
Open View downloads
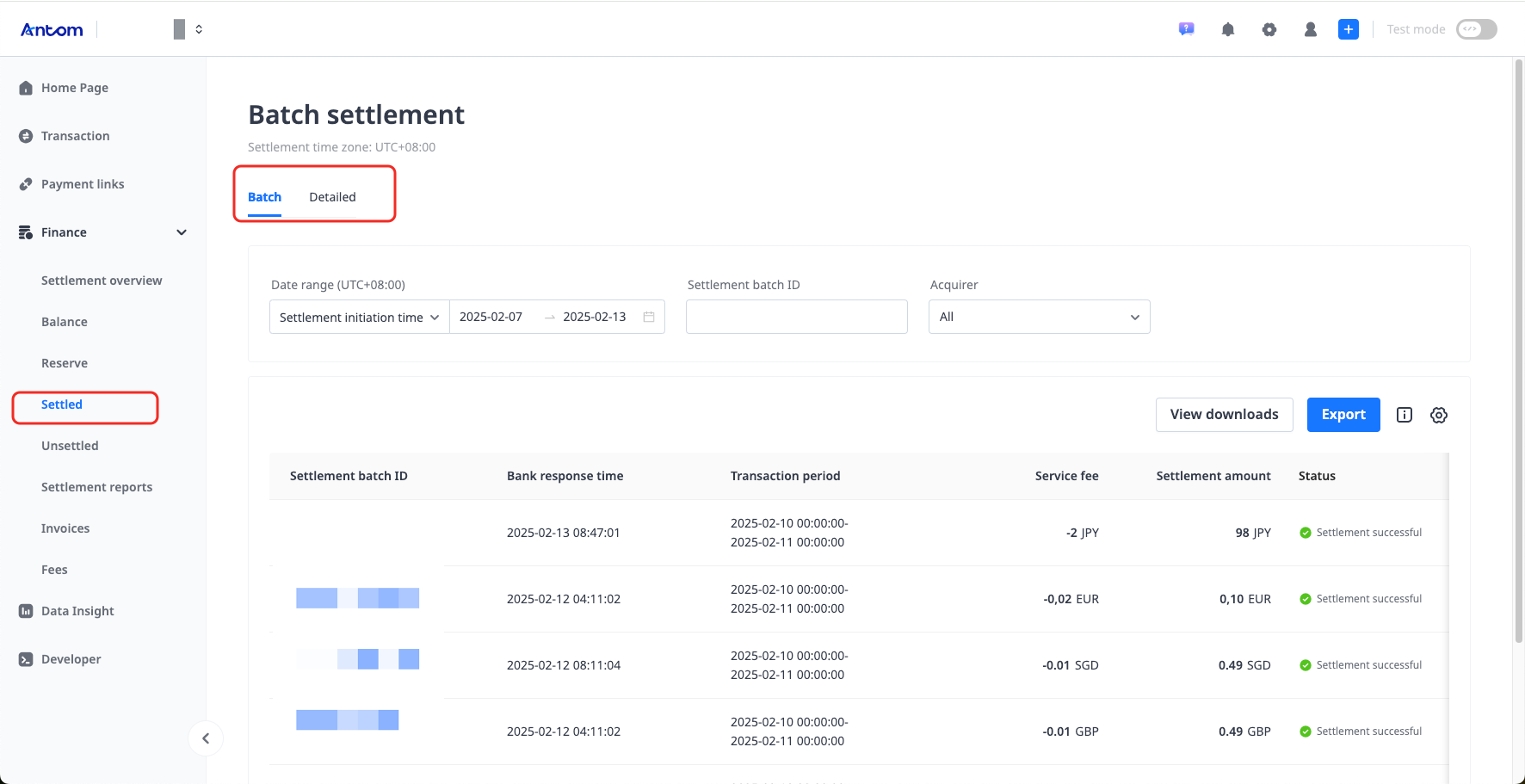pyautogui.click(x=1224, y=414)
